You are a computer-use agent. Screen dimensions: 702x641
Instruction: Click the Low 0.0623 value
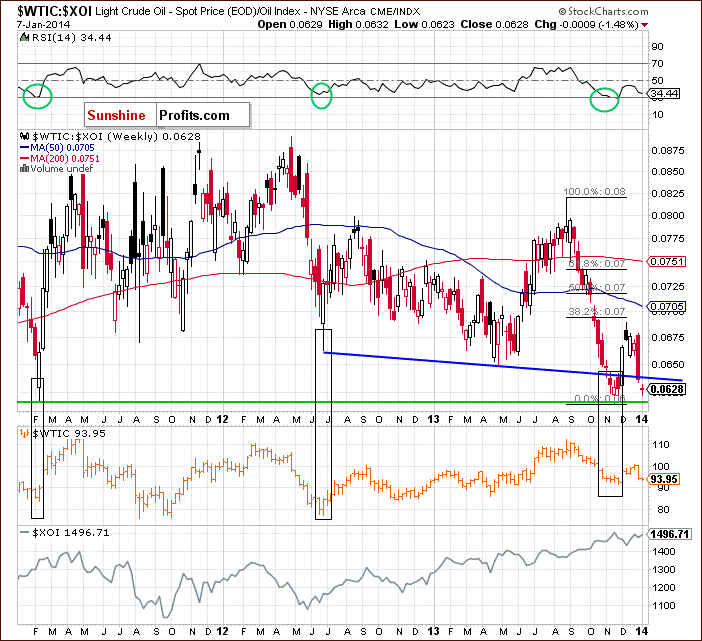pyautogui.click(x=424, y=25)
